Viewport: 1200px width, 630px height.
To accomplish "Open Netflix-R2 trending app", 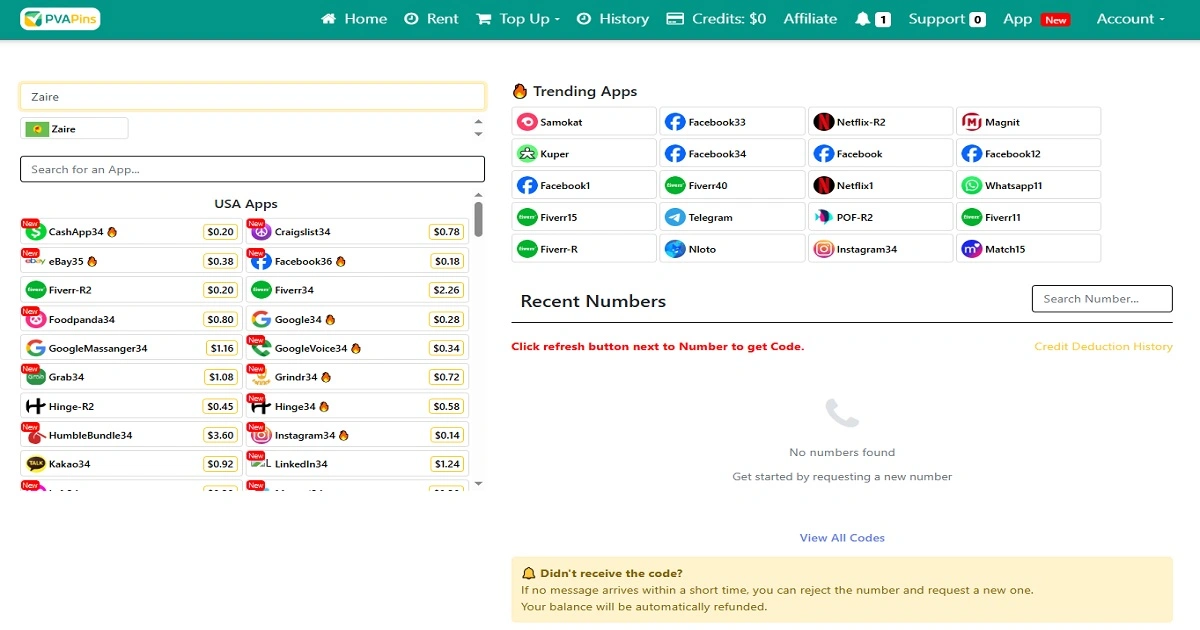I will click(x=880, y=122).
